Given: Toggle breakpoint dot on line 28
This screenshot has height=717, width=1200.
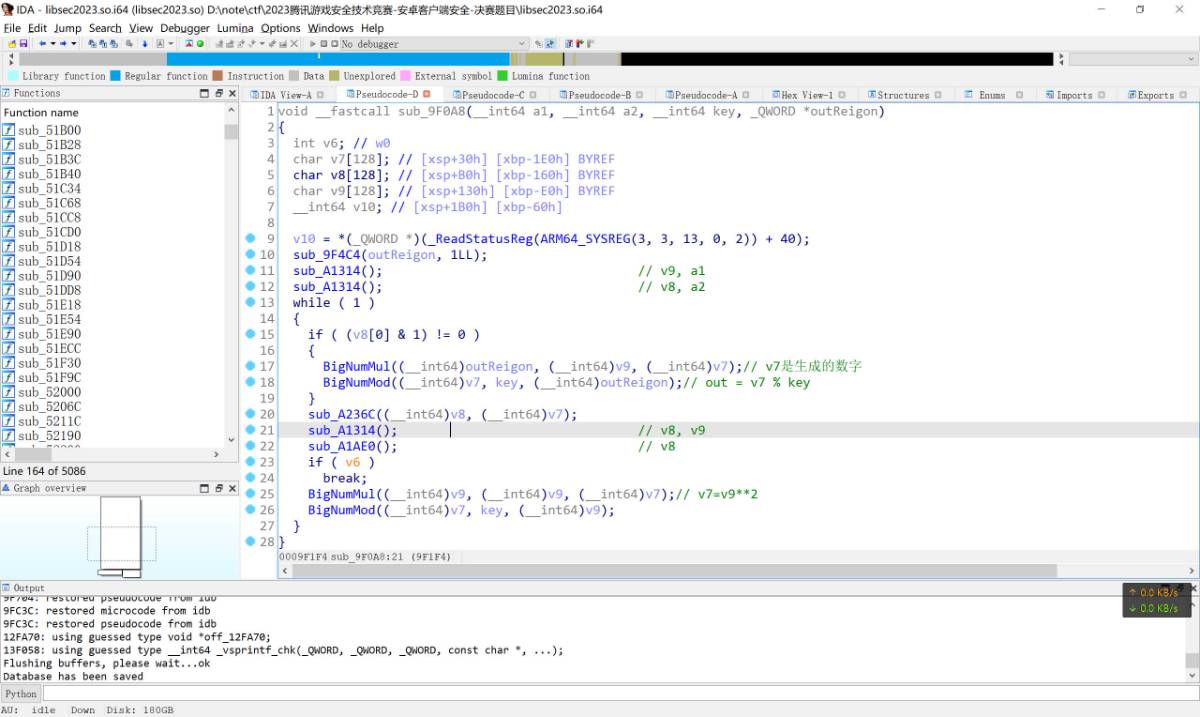Looking at the screenshot, I should (250, 542).
